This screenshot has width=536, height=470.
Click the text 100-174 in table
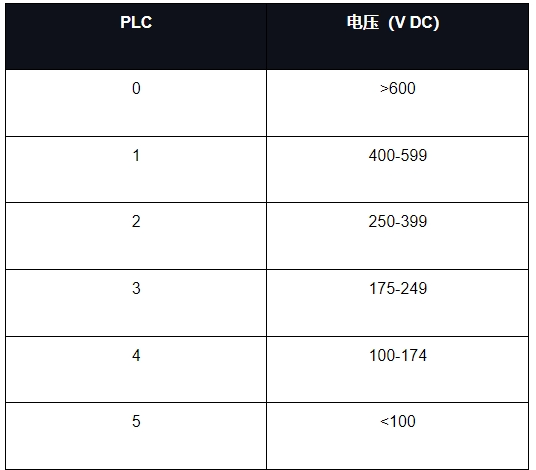point(398,355)
